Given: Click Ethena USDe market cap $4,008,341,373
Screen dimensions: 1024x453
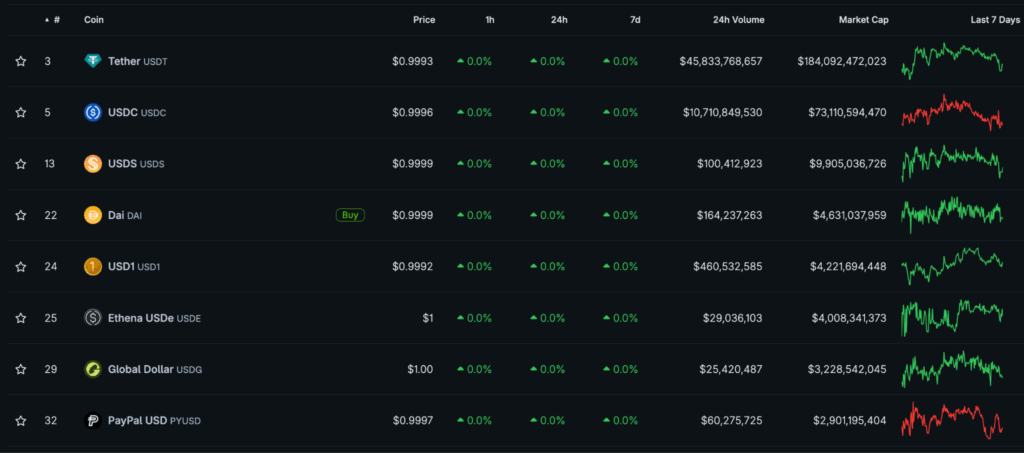Looking at the screenshot, I should 849,318.
